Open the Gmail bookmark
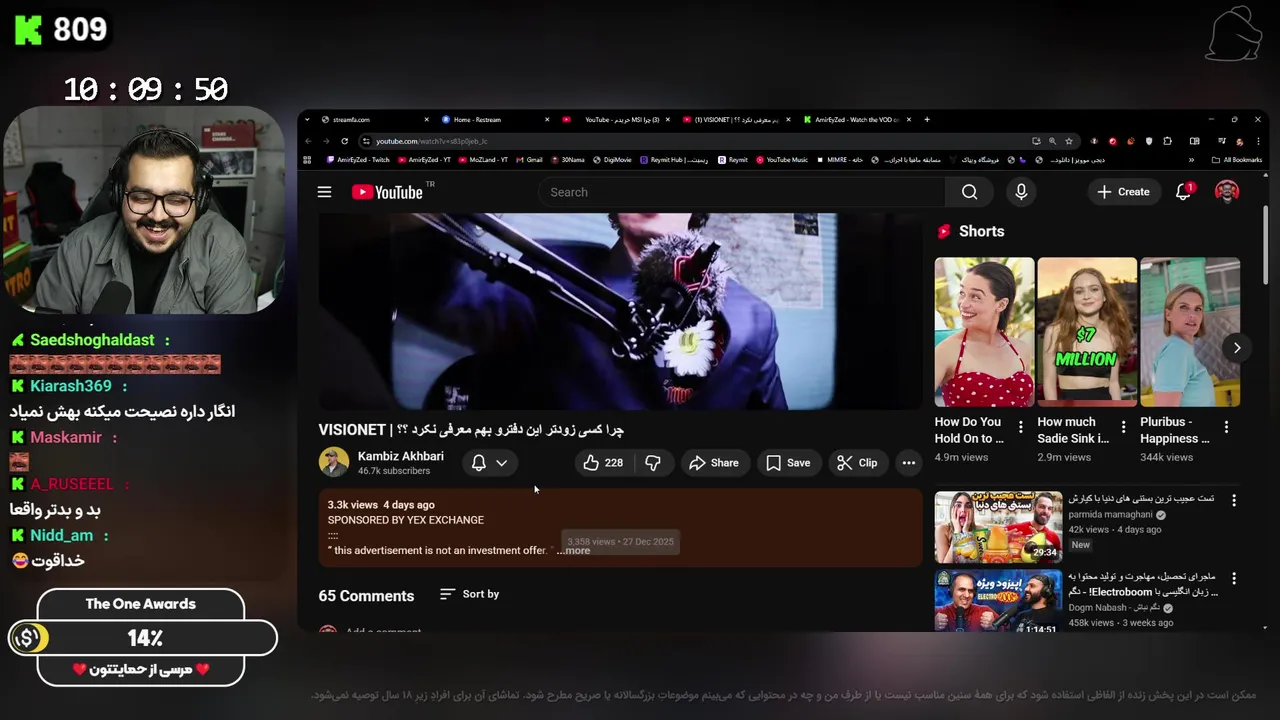Image resolution: width=1280 pixels, height=720 pixels. point(527,160)
